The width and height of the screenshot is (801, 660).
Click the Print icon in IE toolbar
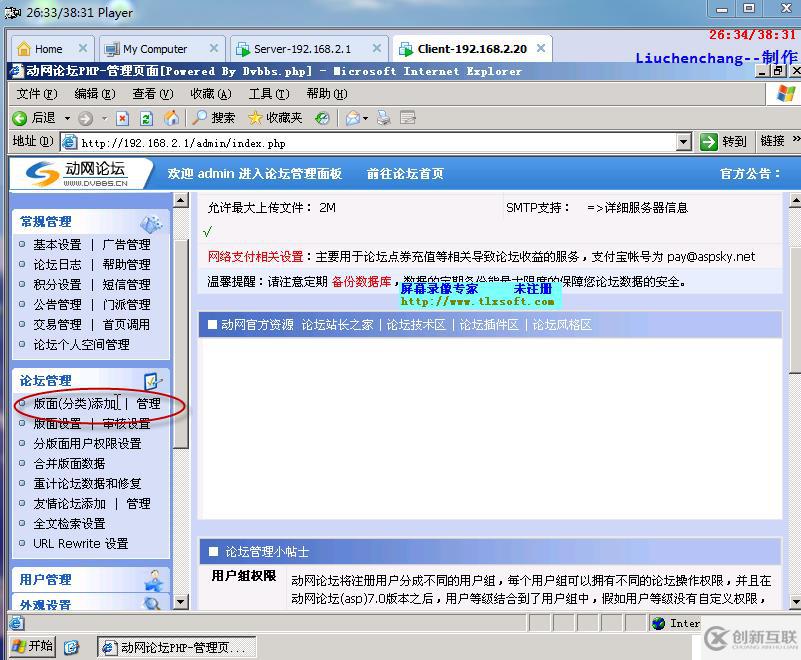click(x=384, y=119)
